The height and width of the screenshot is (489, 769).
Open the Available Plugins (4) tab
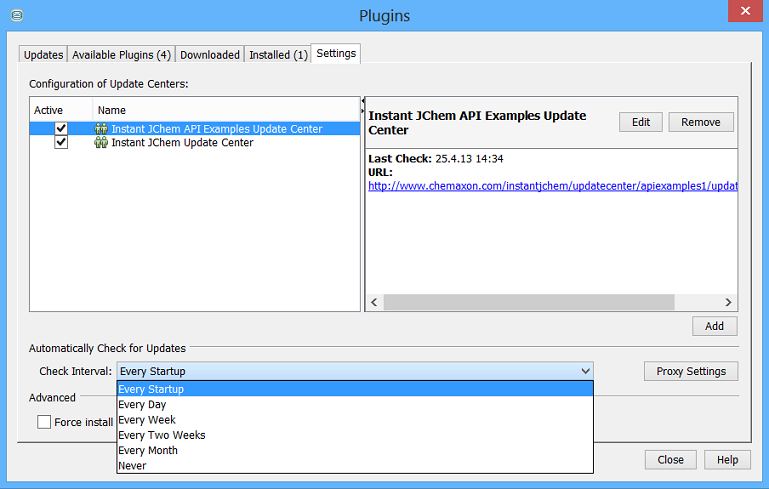(121, 55)
